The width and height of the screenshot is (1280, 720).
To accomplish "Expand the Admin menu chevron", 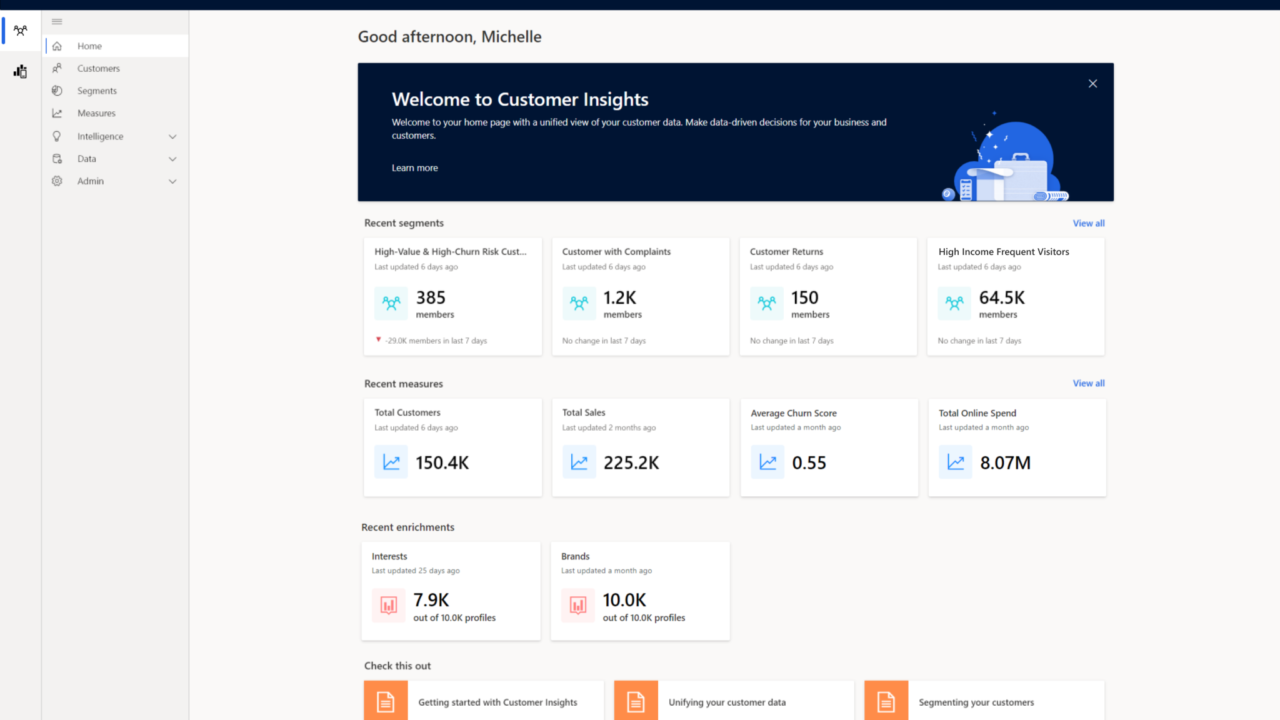I will (x=172, y=181).
